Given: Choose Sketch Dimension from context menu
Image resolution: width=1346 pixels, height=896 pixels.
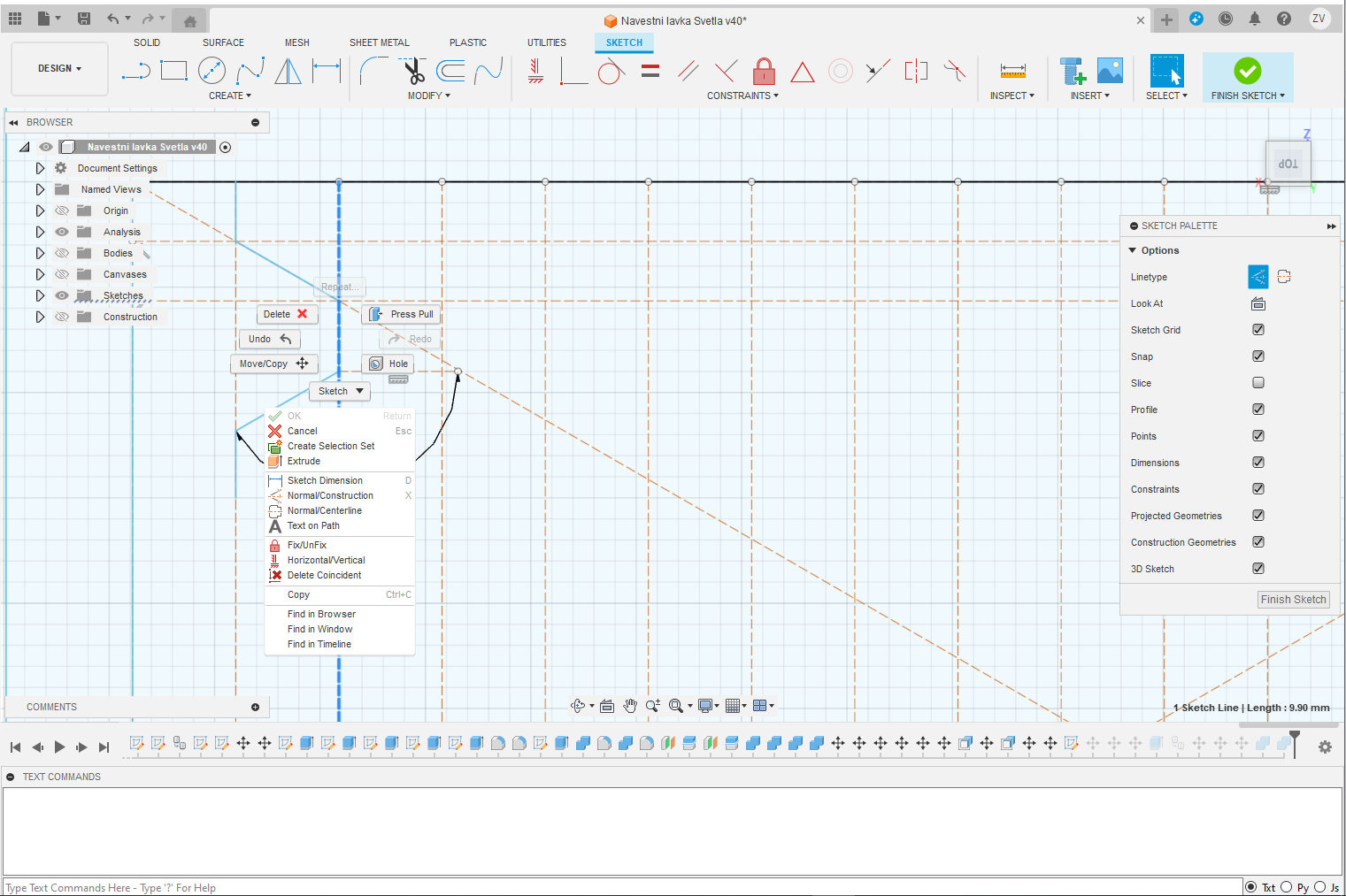Looking at the screenshot, I should click(325, 480).
